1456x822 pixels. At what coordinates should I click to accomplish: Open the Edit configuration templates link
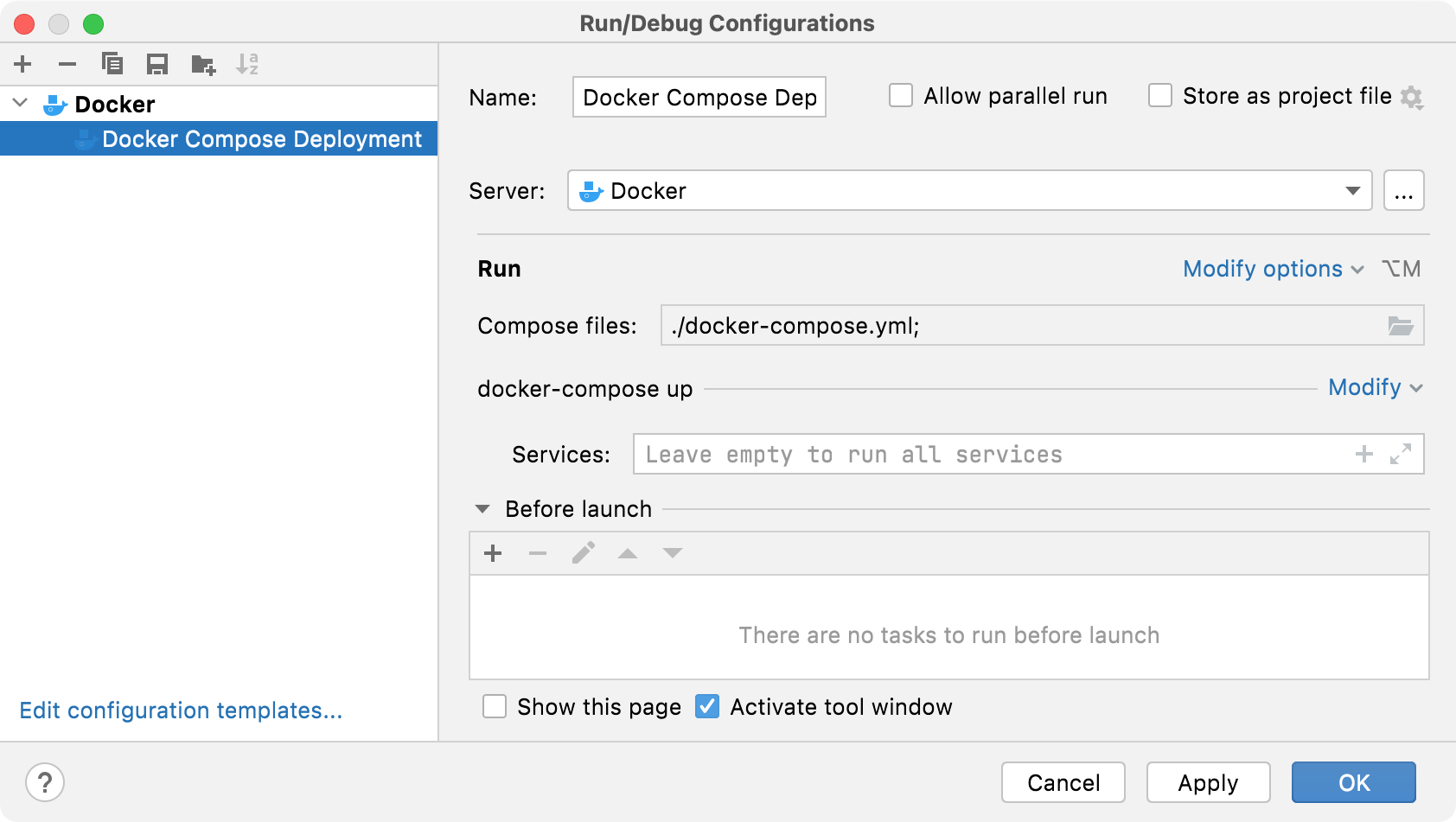181,710
